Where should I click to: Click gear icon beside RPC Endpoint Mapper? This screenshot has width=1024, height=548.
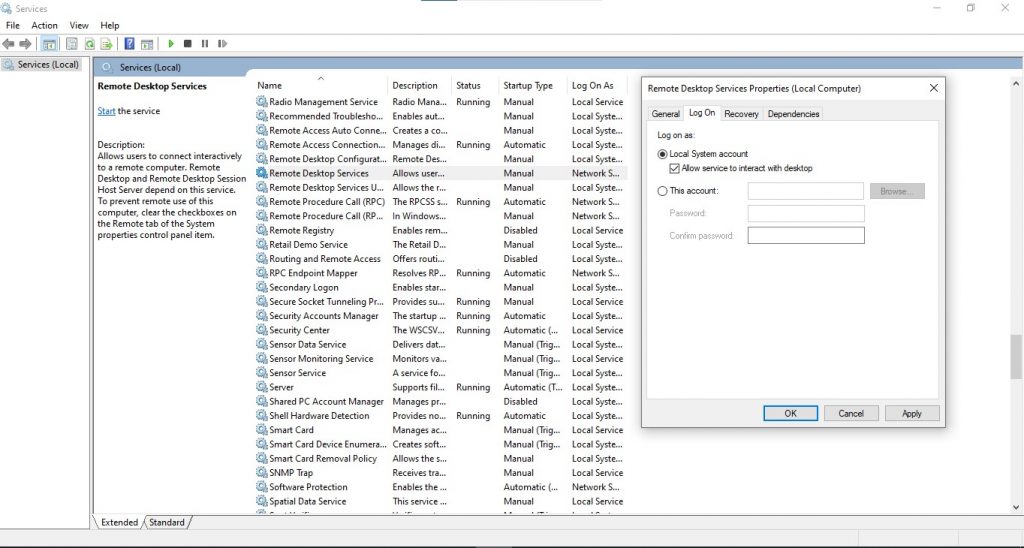coord(262,273)
